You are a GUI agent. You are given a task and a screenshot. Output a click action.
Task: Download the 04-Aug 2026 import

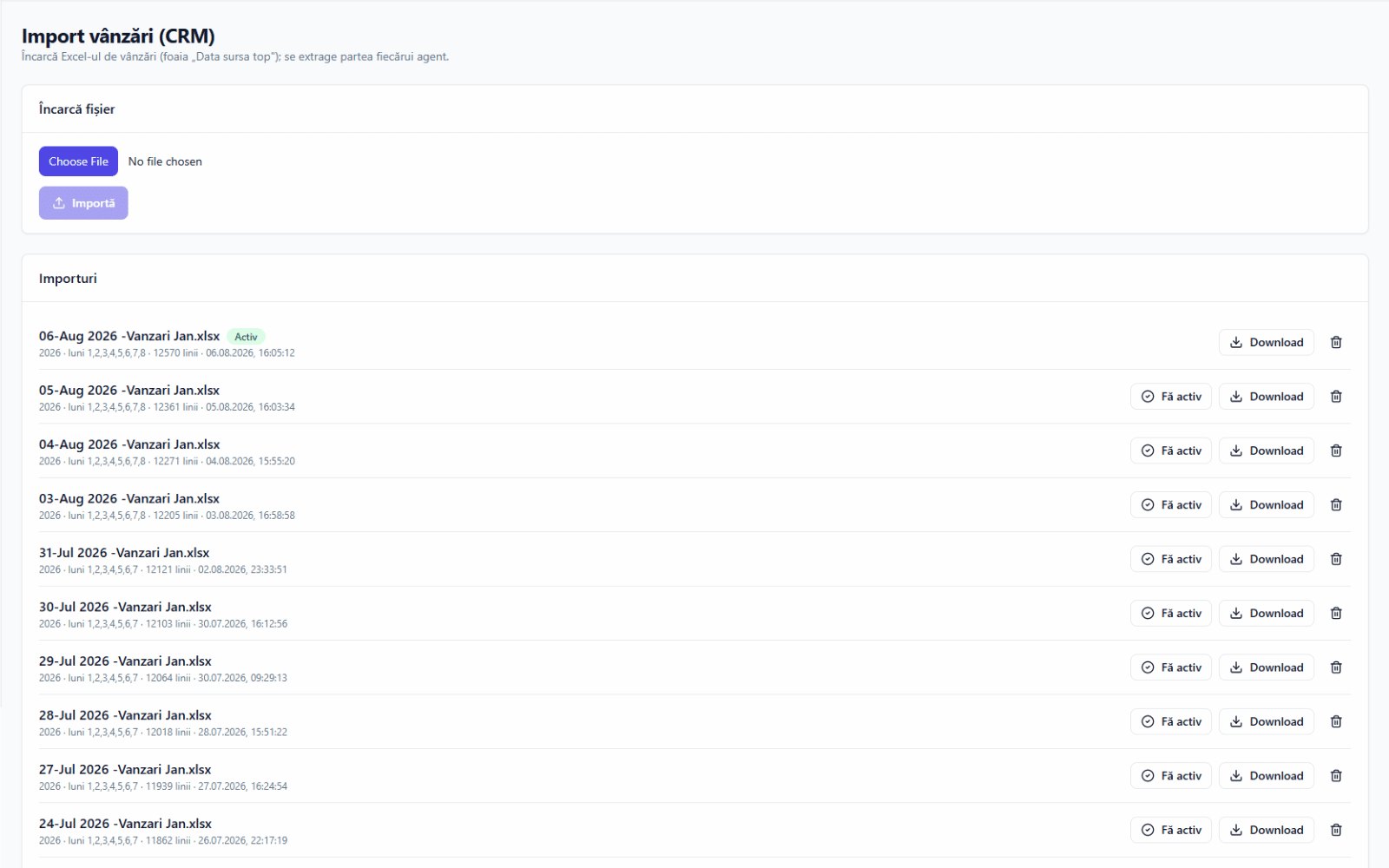[x=1267, y=450]
